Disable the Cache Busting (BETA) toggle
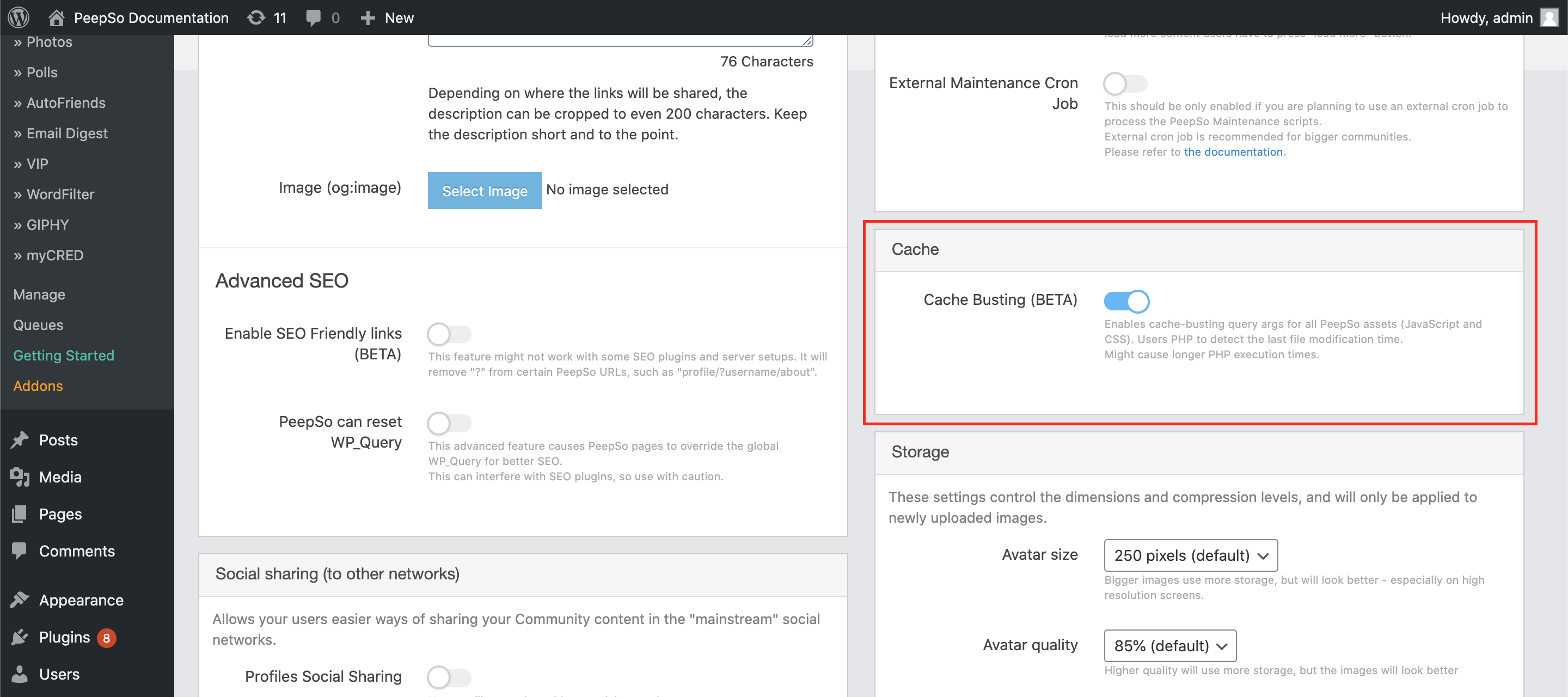 pos(1126,301)
